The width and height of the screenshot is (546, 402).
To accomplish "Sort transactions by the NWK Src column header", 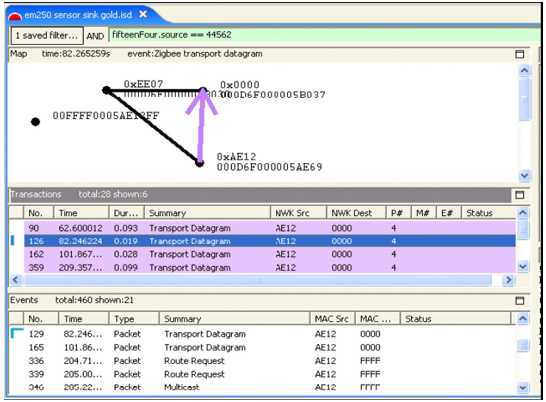I will (x=298, y=213).
